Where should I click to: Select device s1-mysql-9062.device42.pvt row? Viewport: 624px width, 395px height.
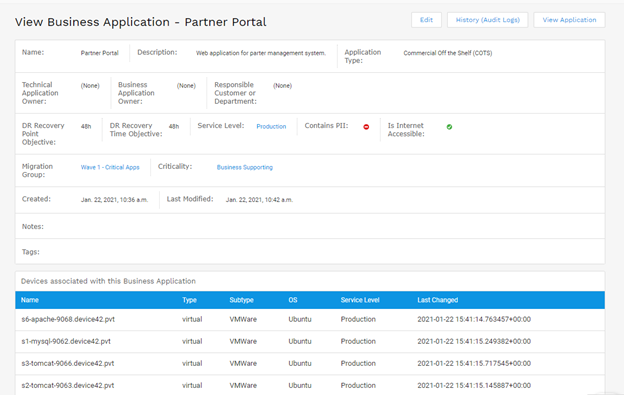coord(310,342)
